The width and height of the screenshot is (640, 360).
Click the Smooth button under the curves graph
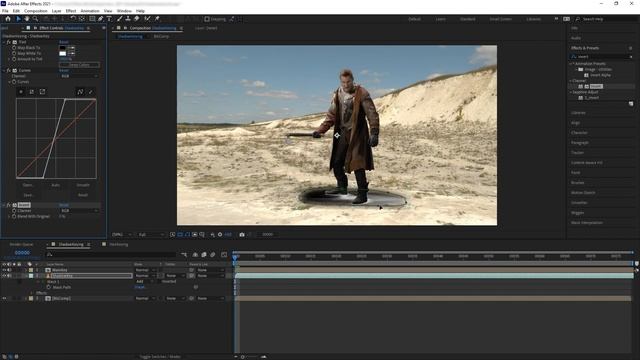(83, 185)
